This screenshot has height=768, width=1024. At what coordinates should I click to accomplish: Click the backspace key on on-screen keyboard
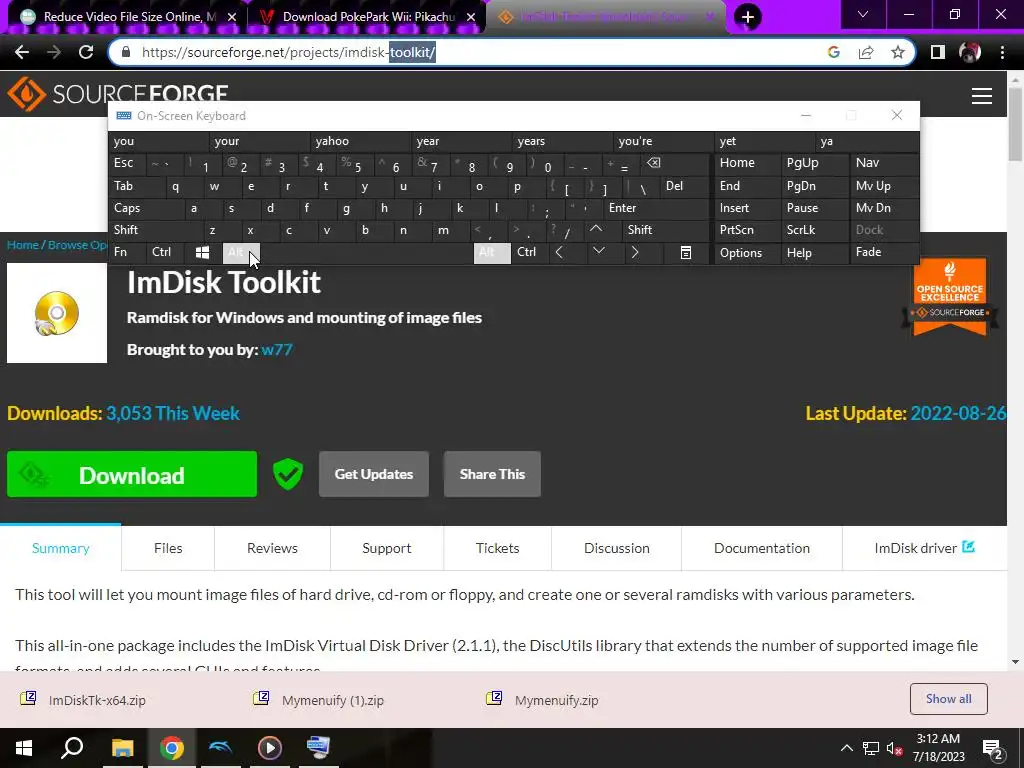[654, 163]
